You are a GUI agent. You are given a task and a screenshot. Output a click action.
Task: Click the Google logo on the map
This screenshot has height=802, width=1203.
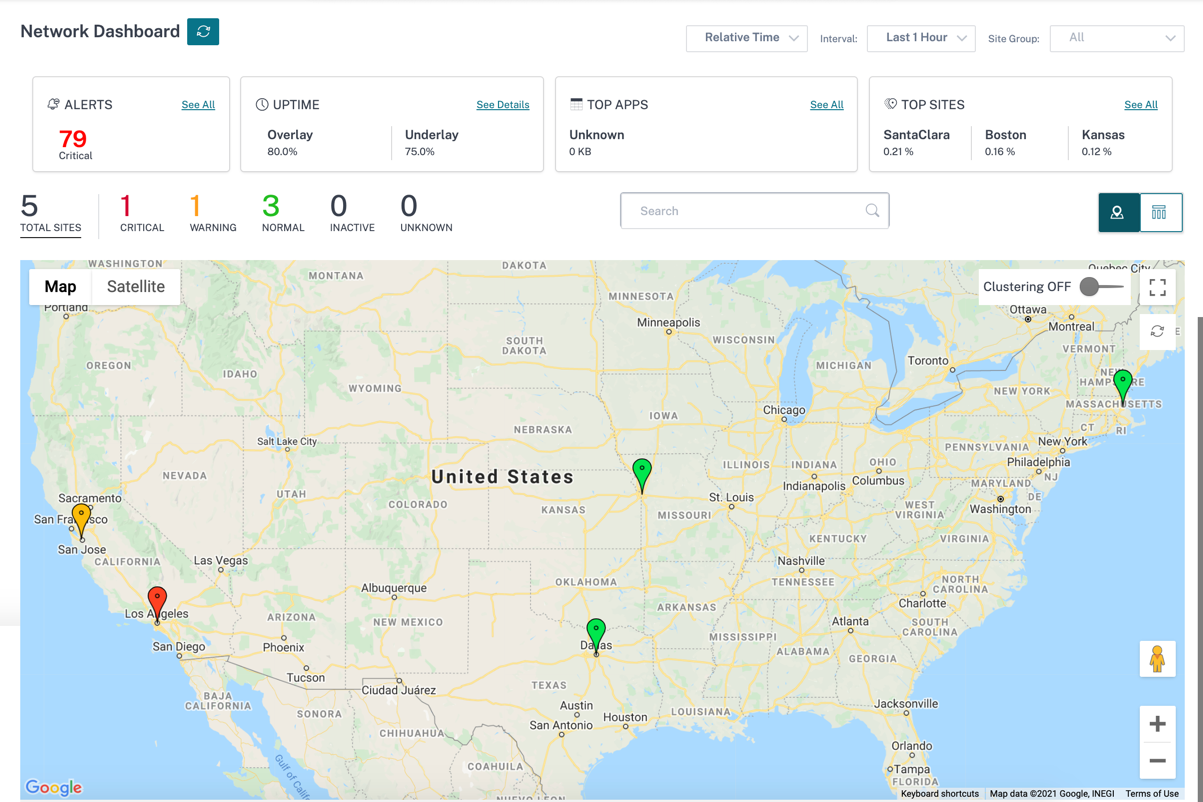[54, 788]
